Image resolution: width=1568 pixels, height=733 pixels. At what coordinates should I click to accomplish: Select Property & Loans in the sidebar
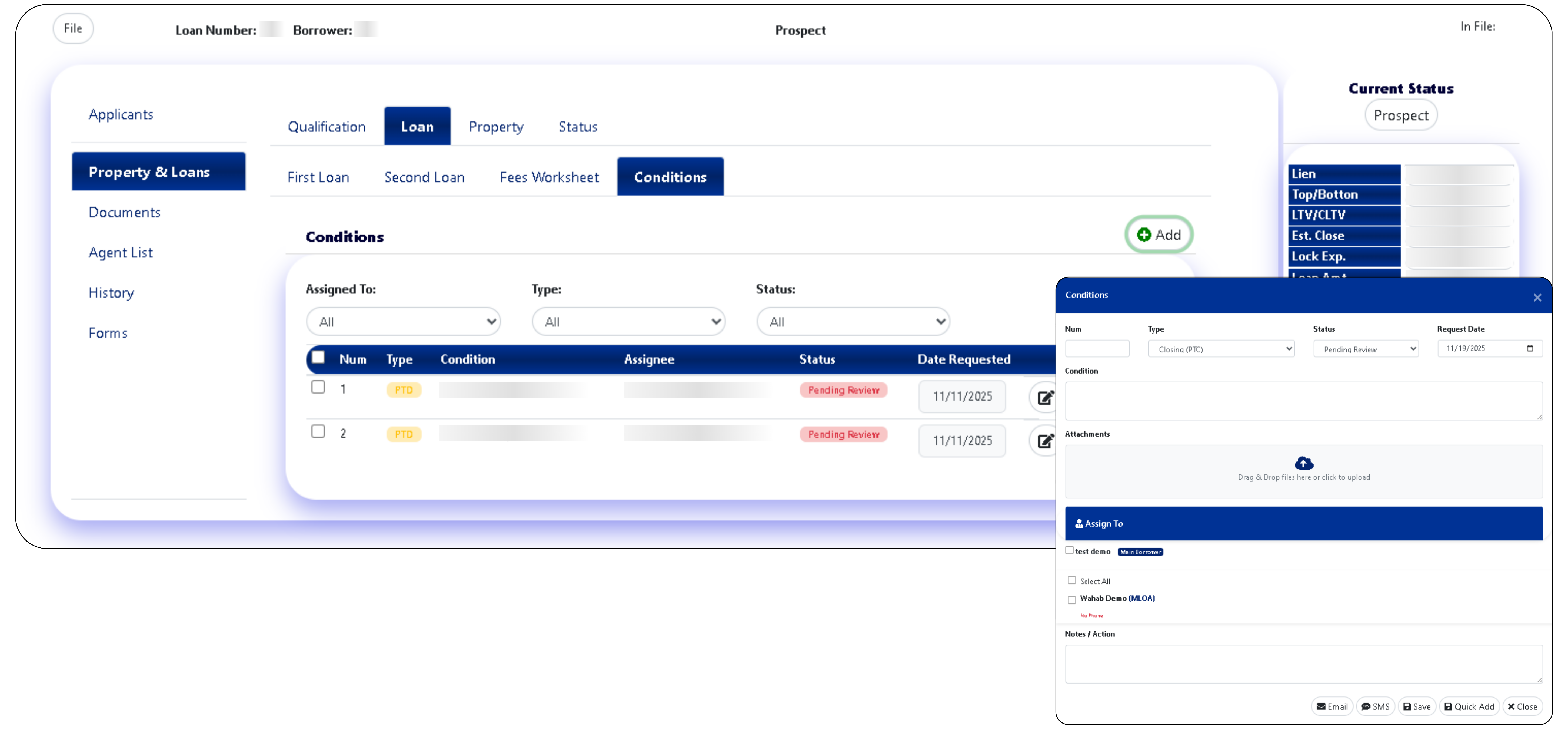159,172
